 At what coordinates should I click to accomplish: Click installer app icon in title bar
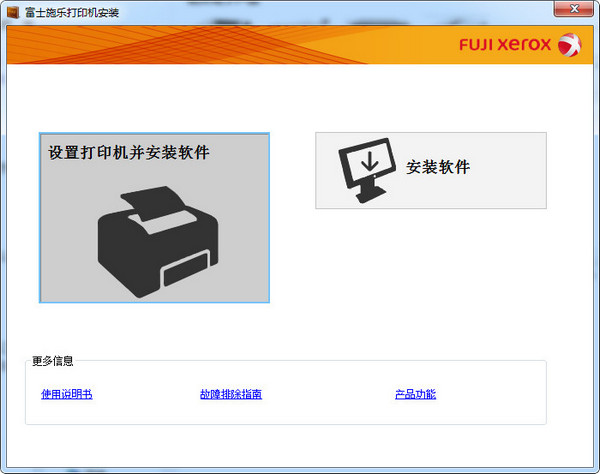point(13,13)
